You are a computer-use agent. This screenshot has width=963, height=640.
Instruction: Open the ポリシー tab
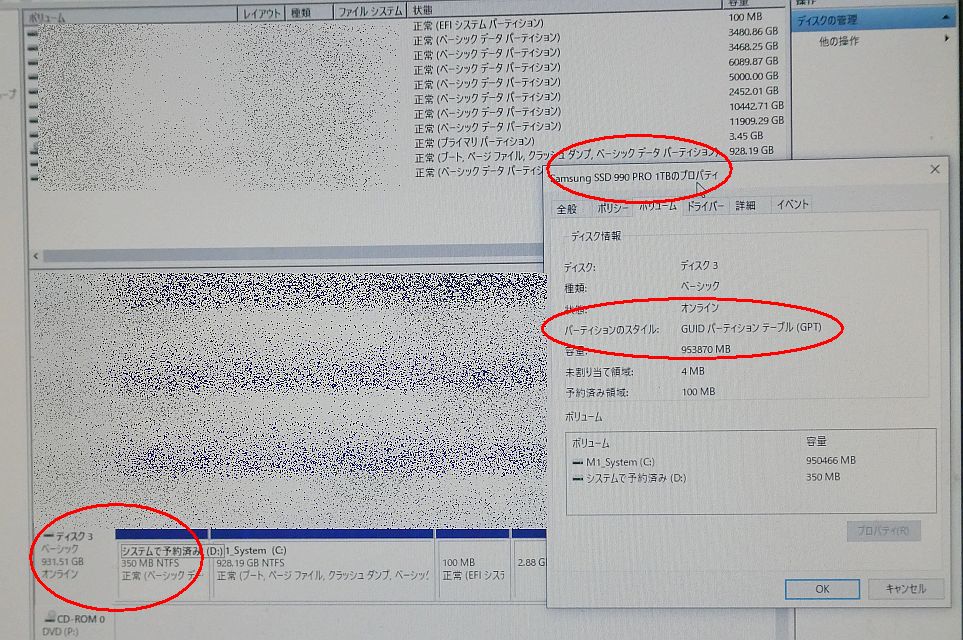612,207
